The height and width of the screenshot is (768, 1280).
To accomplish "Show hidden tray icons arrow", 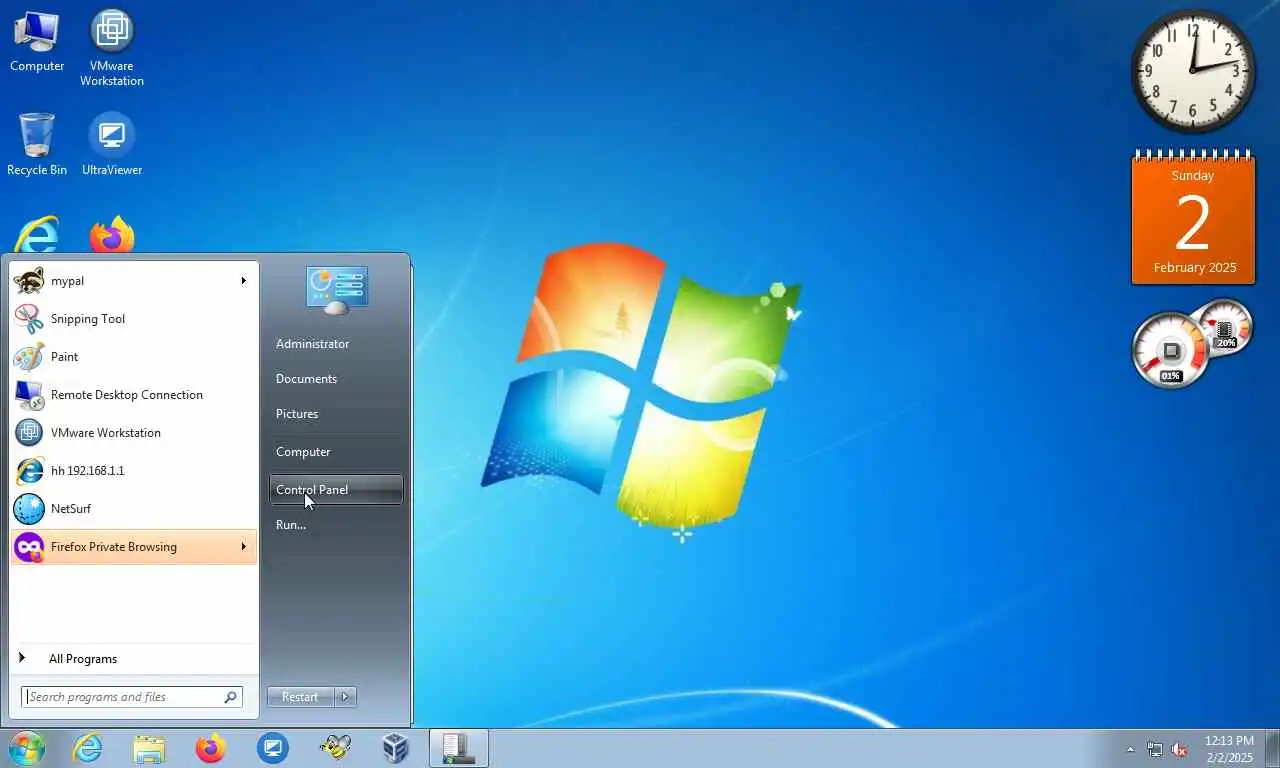I will (1131, 749).
